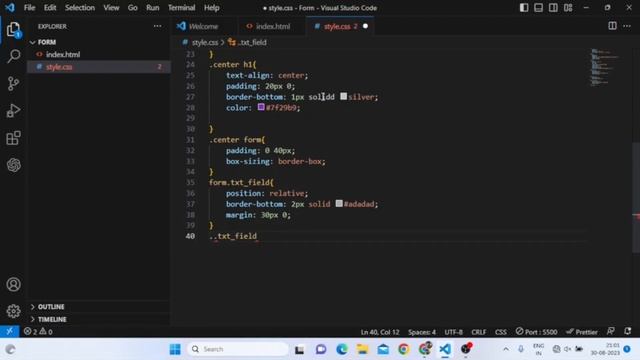
Task: Click the Prettier status bar item
Action: 582,331
